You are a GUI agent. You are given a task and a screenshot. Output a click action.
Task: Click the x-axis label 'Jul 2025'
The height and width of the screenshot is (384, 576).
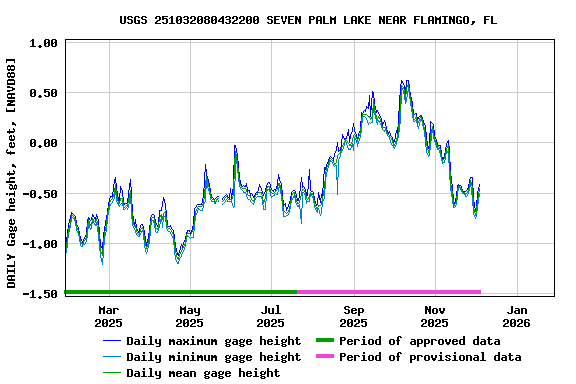pyautogui.click(x=271, y=317)
